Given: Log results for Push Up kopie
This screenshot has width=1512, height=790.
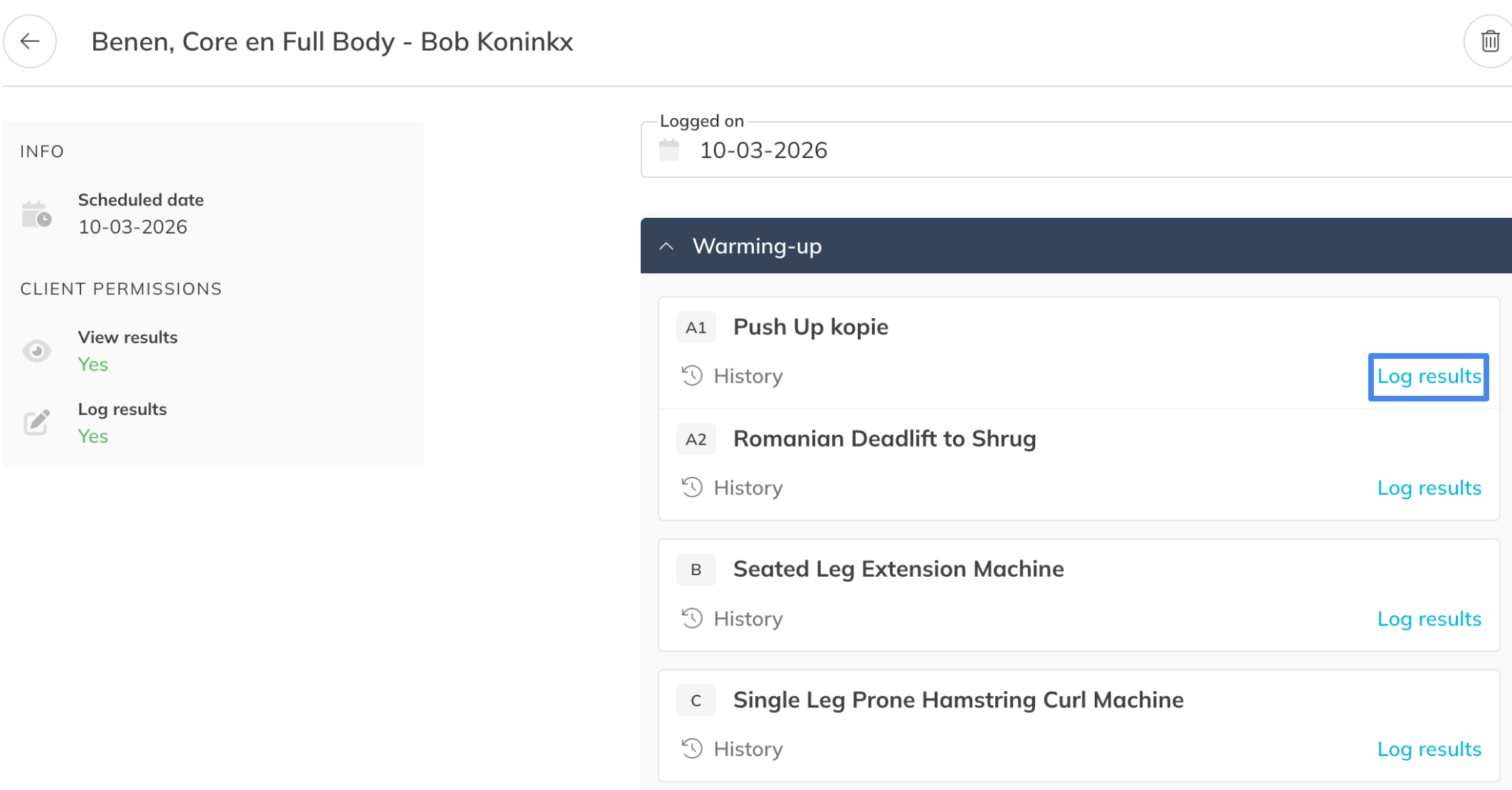Looking at the screenshot, I should pos(1429,377).
